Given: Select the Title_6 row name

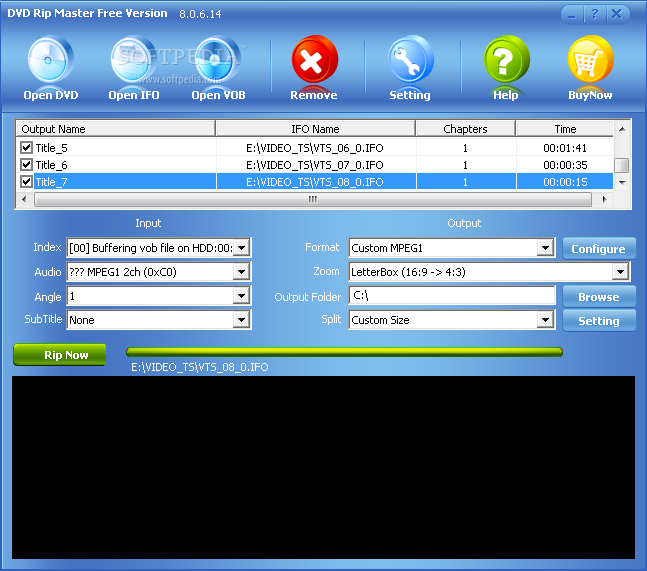Looking at the screenshot, I should click(51, 165).
